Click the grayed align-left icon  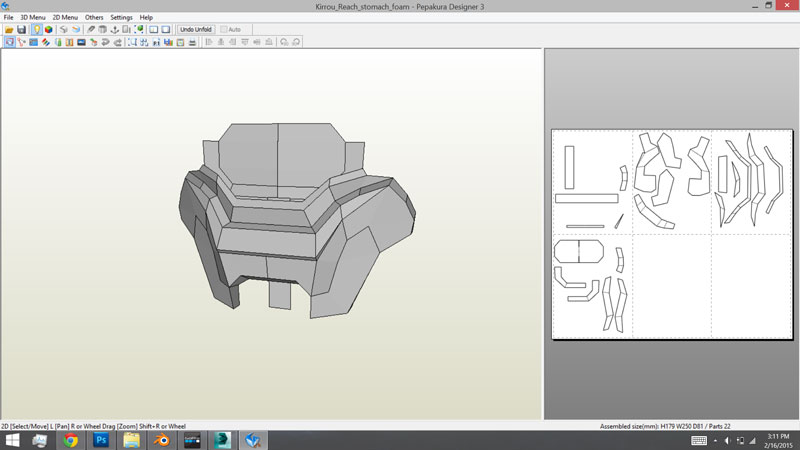point(209,42)
